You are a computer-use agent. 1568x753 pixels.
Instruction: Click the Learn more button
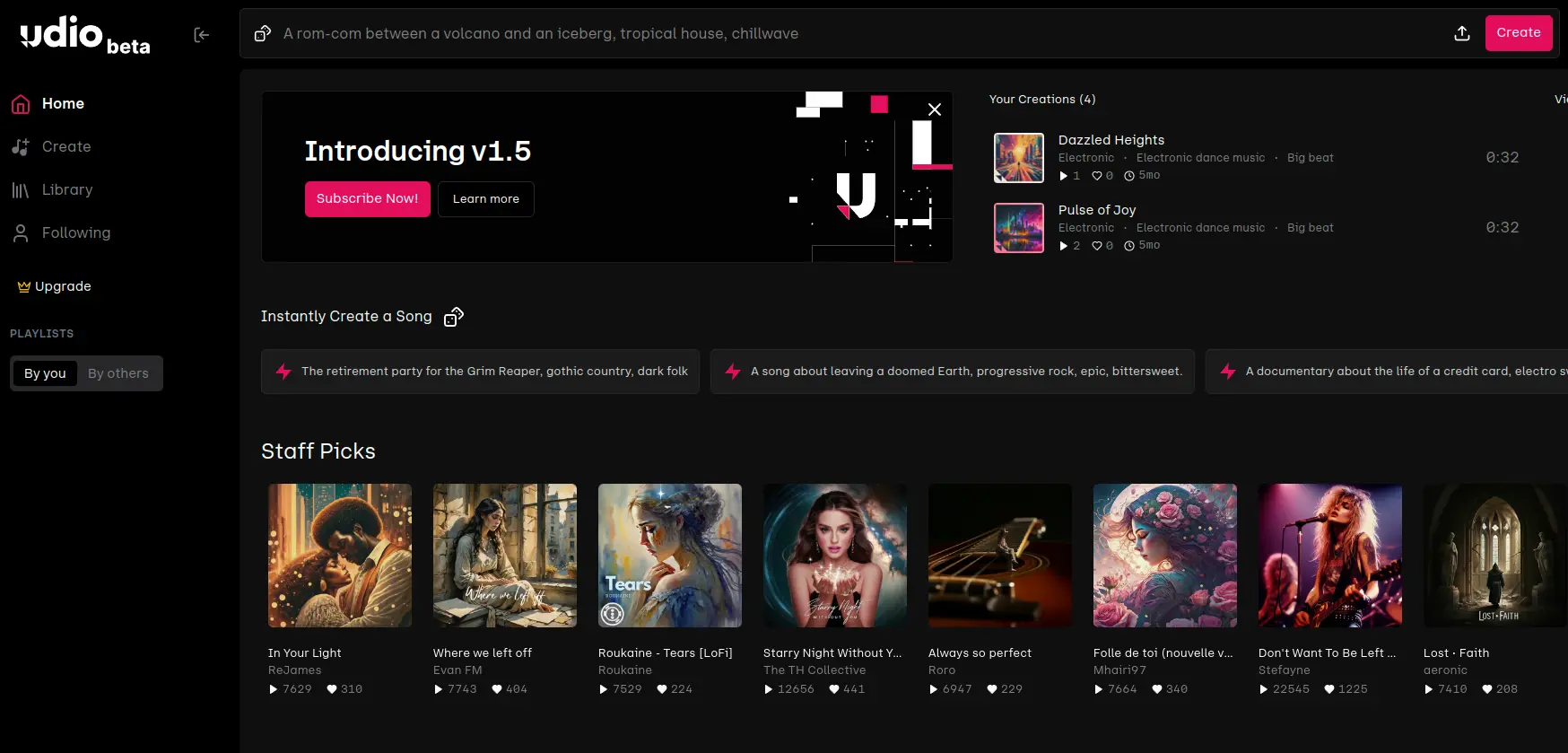[486, 199]
